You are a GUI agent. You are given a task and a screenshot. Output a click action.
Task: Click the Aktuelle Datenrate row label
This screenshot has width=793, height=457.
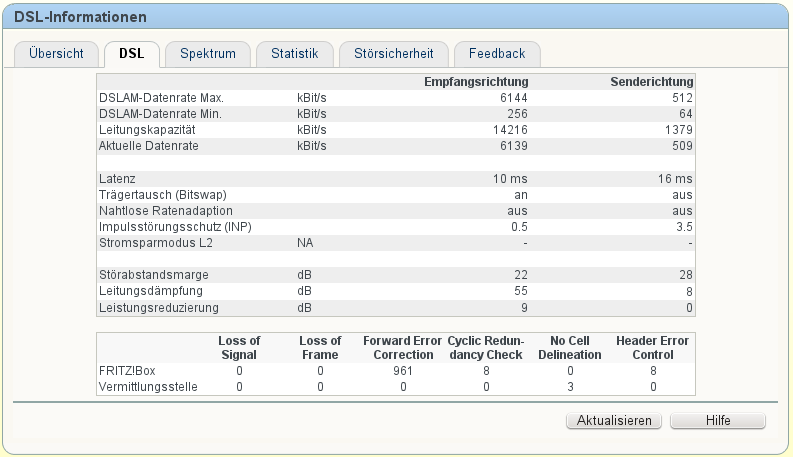[149, 146]
